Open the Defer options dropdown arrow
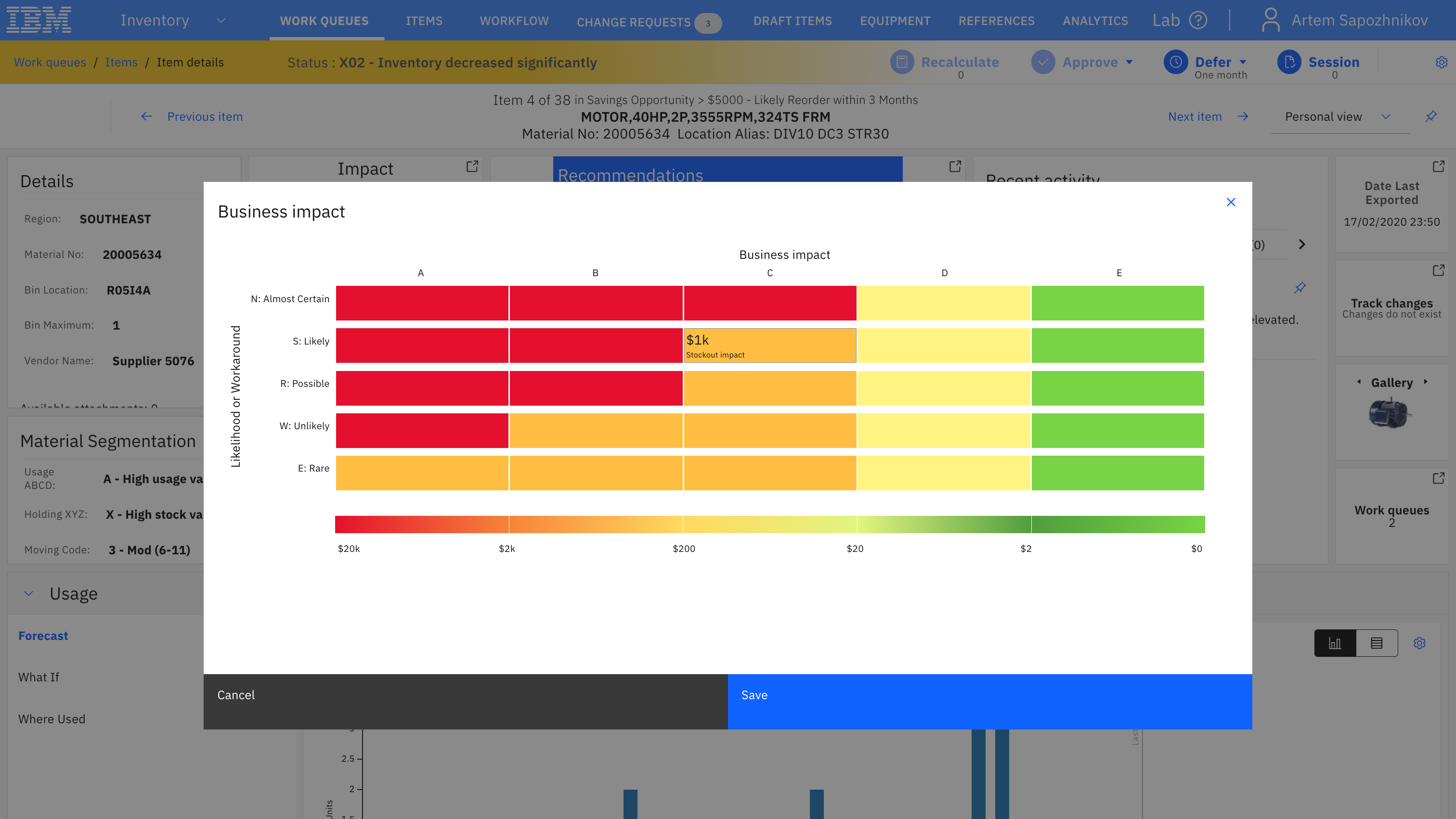The image size is (1456, 819). pyautogui.click(x=1242, y=62)
